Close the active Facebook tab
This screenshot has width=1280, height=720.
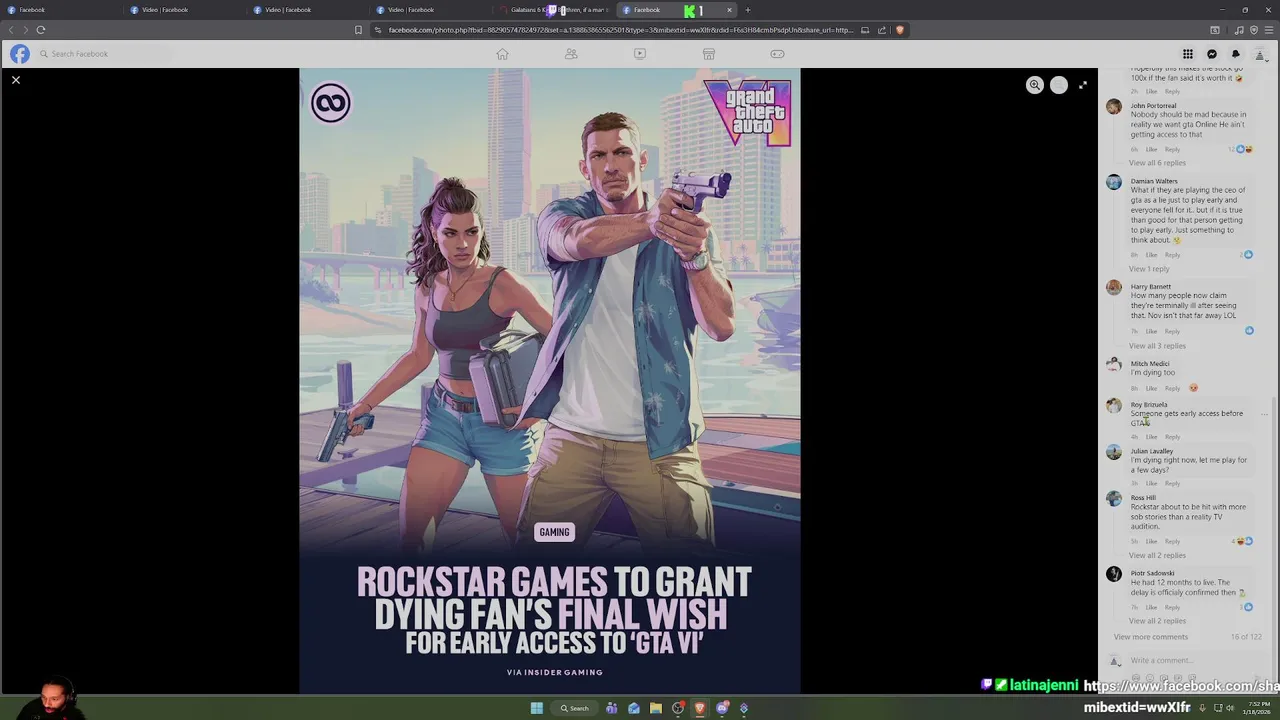729,10
